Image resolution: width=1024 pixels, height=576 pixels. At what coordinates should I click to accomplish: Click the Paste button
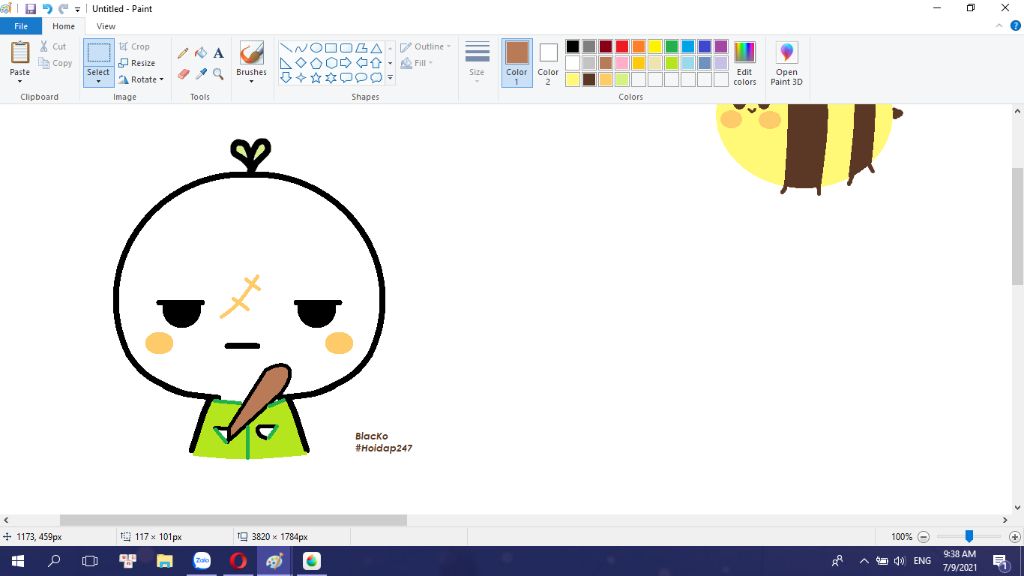20,60
